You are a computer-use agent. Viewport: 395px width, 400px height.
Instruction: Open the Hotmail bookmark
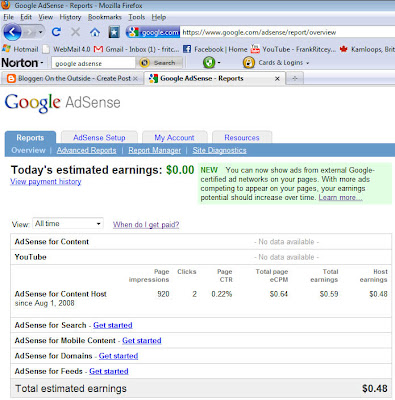[20, 49]
